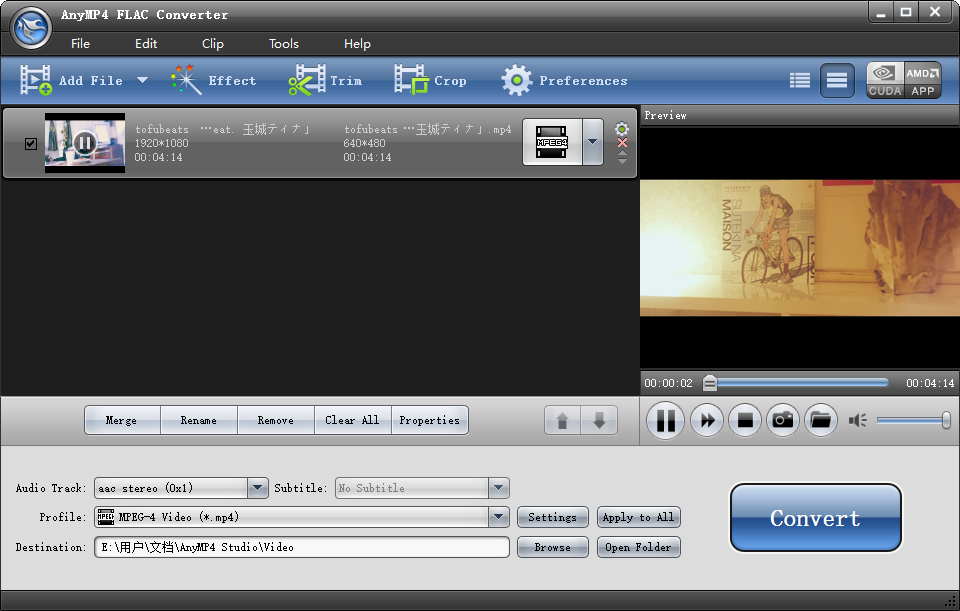Toggle AMD APP acceleration
The image size is (960, 611).
(x=923, y=81)
